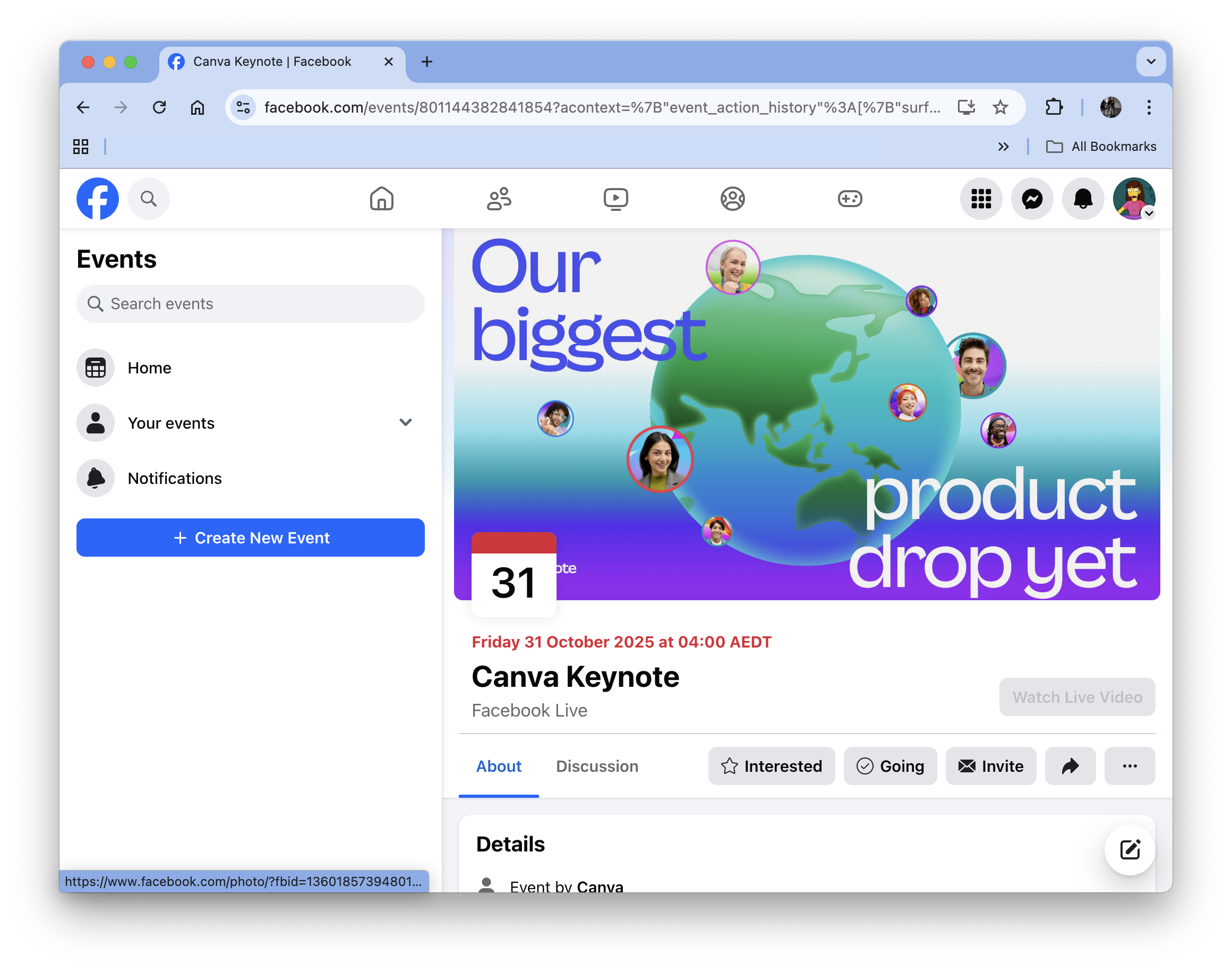This screenshot has height=971, width=1232.
Task: Click the browser Back arrow
Action: pyautogui.click(x=83, y=107)
